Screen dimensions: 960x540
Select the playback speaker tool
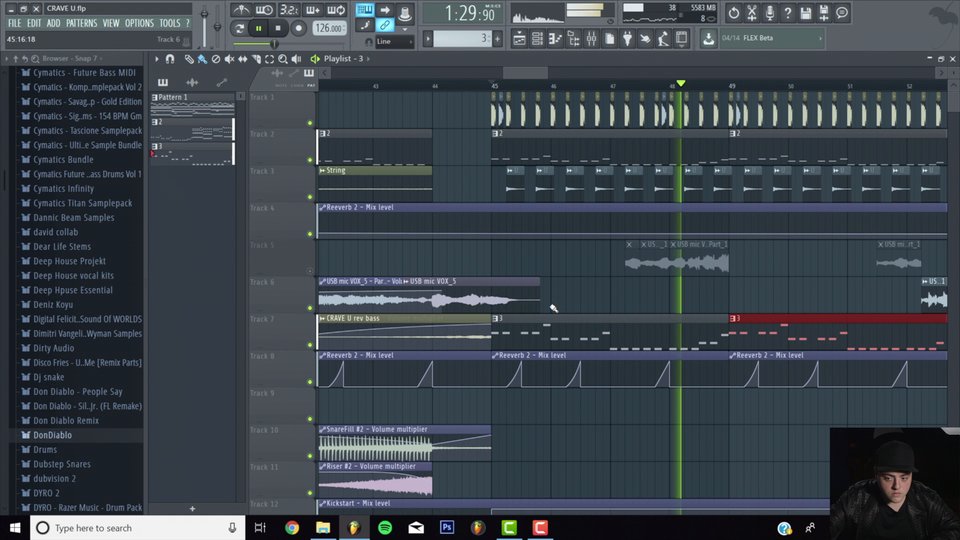click(296, 59)
